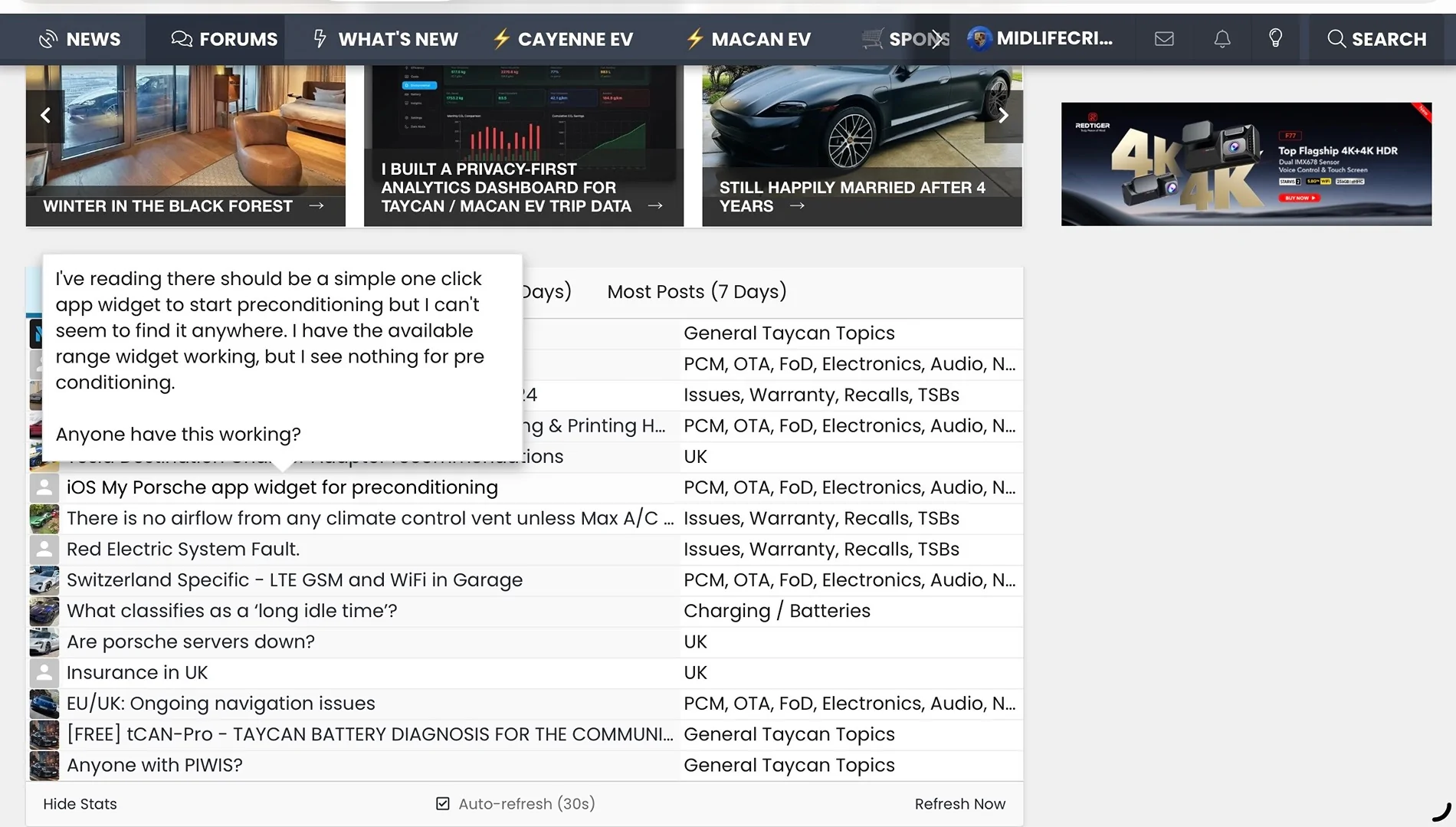Open the Winter in the Black Forest feature
The width and height of the screenshot is (1456, 827).
pyautogui.click(x=185, y=146)
